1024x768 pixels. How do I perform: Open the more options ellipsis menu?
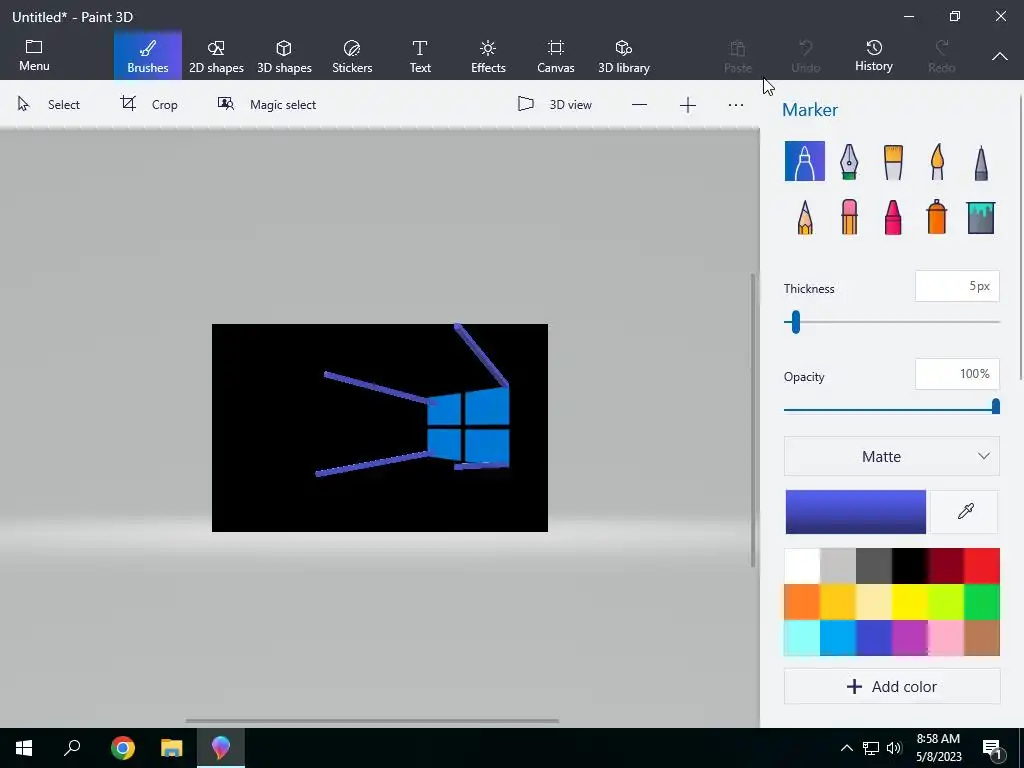(735, 105)
